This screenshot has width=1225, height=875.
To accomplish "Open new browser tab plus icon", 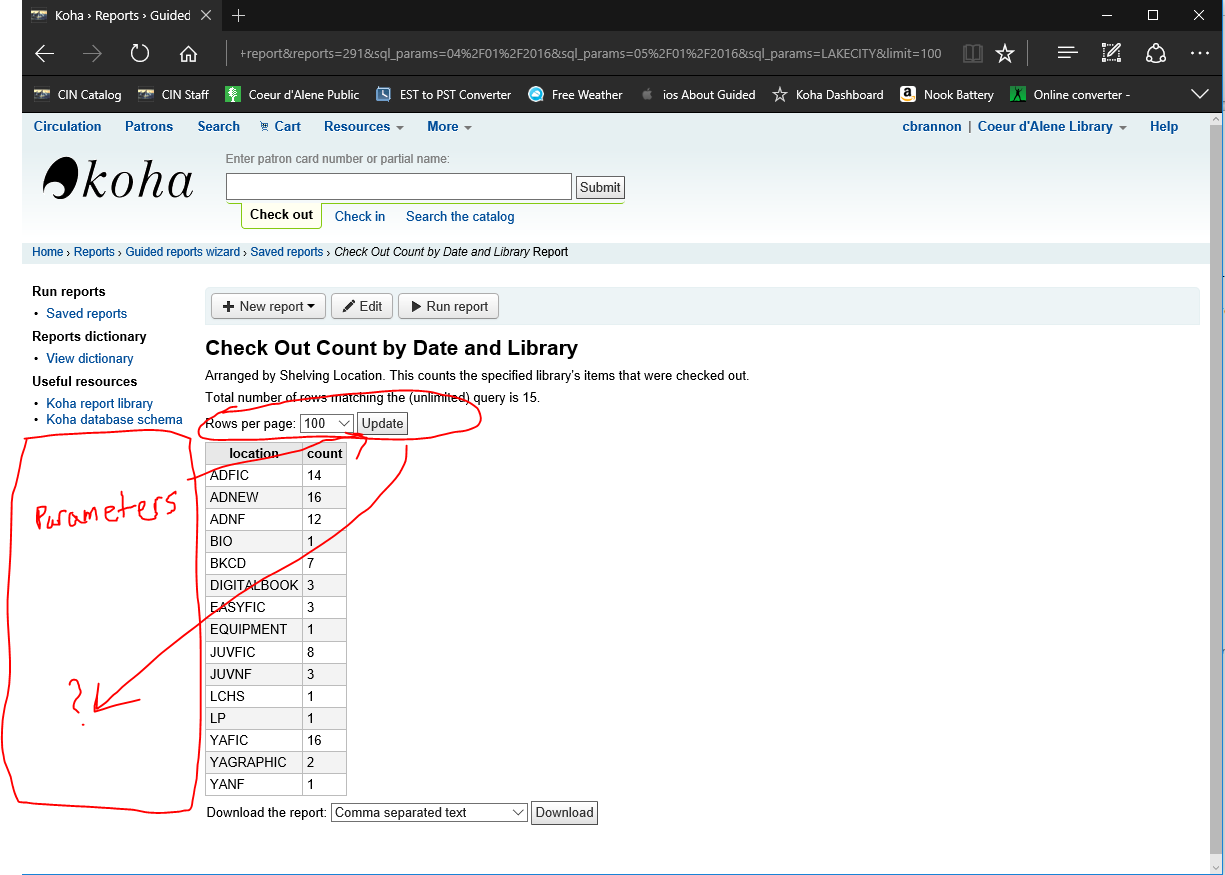I will click(x=239, y=15).
